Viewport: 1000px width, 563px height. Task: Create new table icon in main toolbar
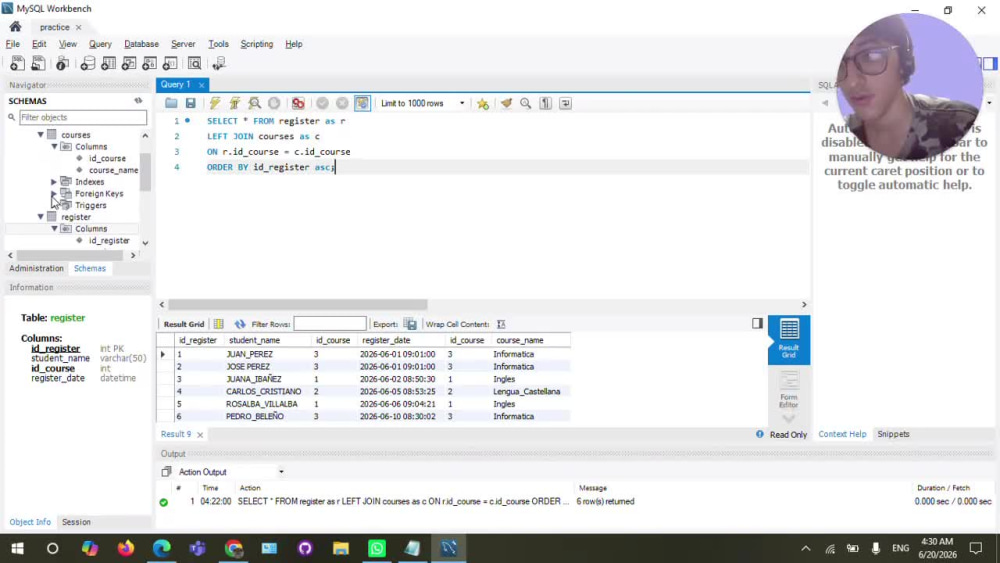pos(108,63)
